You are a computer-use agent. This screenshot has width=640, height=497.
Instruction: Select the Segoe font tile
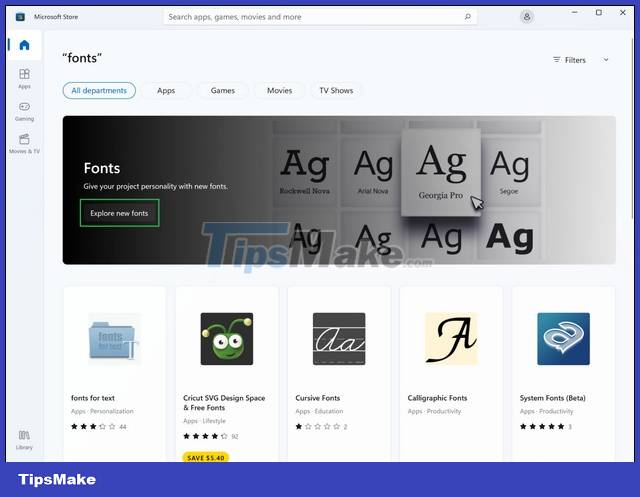click(509, 171)
